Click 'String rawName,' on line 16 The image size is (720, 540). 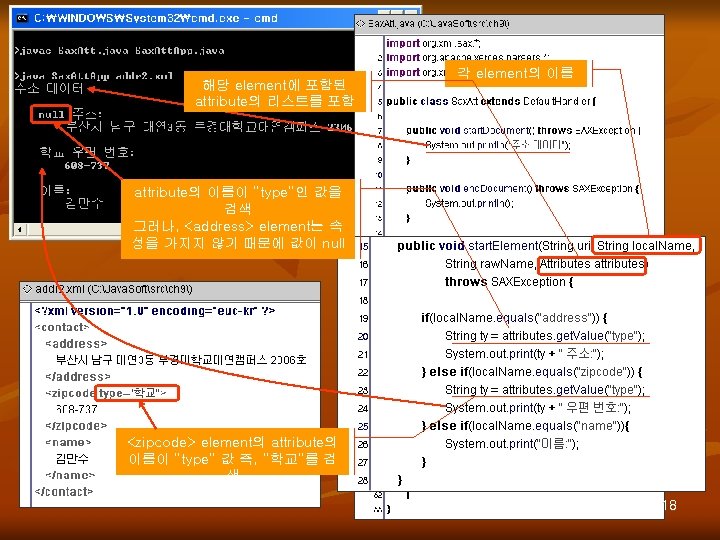coord(490,264)
